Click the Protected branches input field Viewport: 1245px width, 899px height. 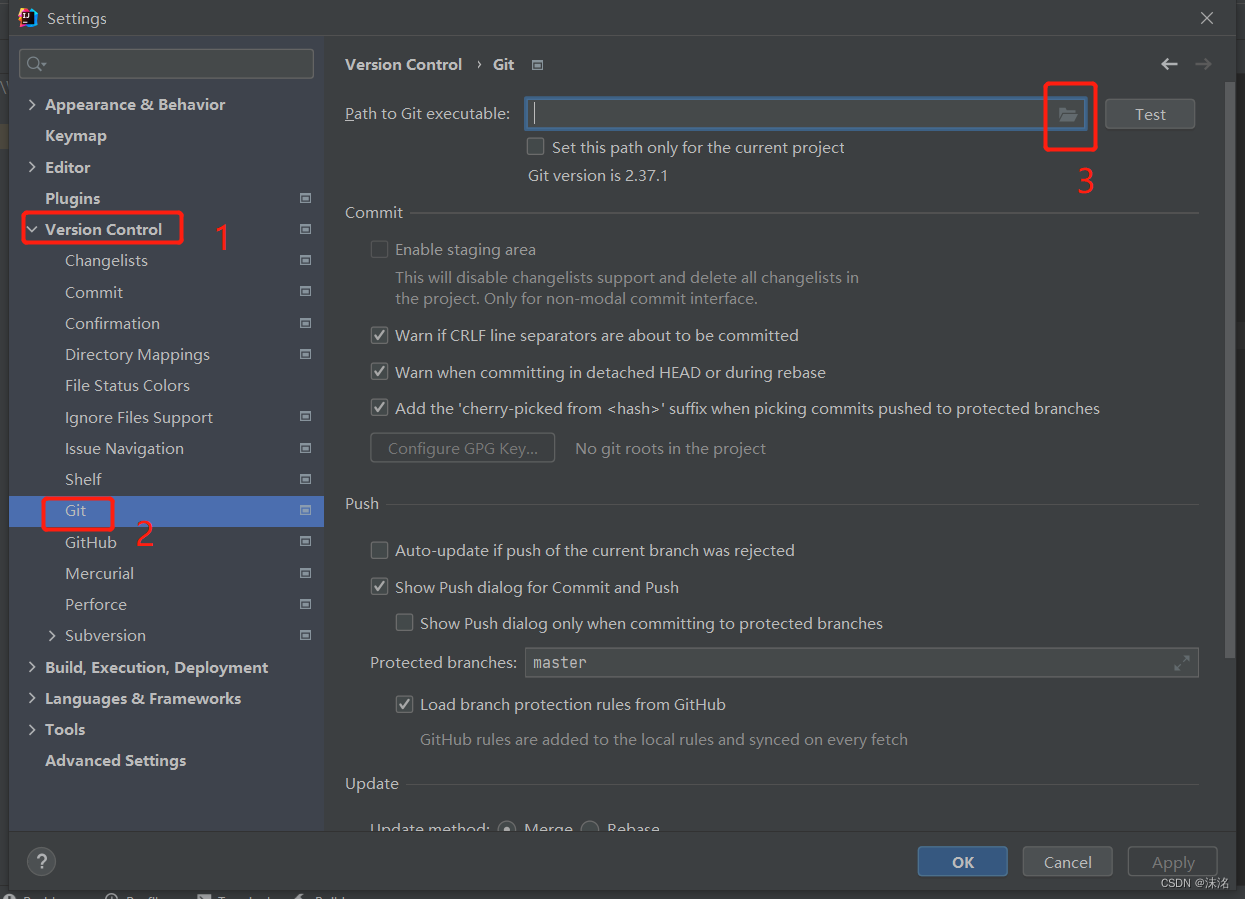click(861, 662)
